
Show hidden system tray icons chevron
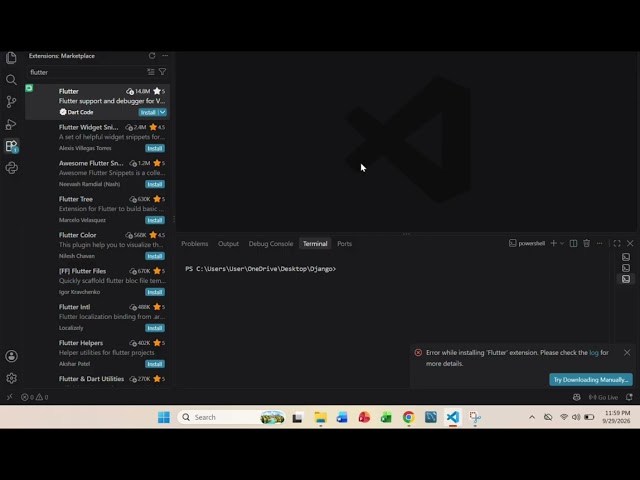pyautogui.click(x=532, y=417)
